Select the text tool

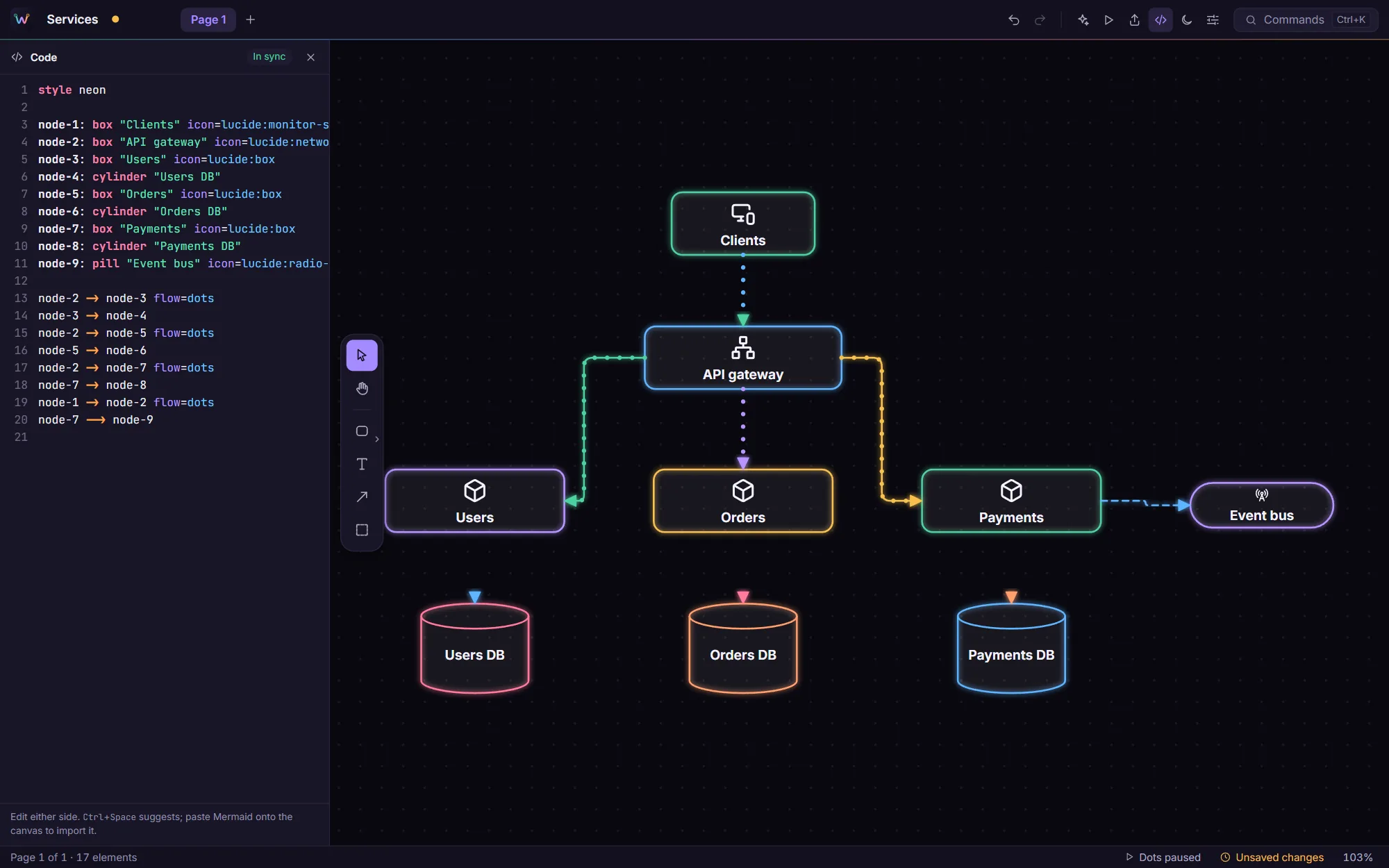click(x=362, y=464)
